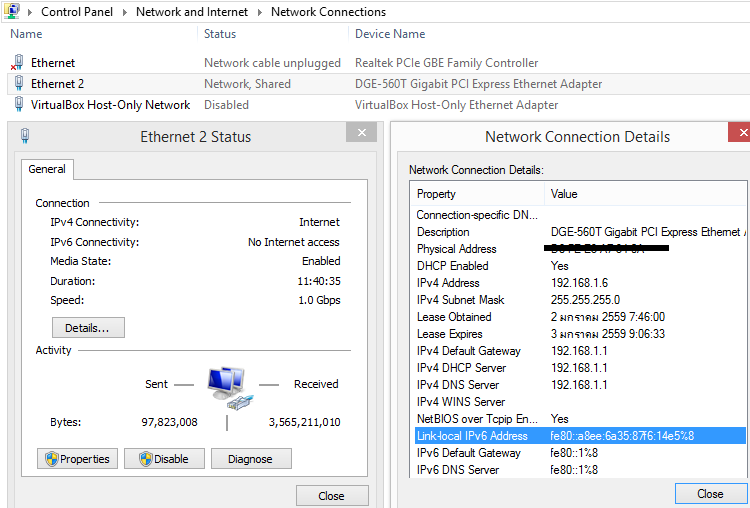Click Close in Network Connection Details

(x=710, y=493)
